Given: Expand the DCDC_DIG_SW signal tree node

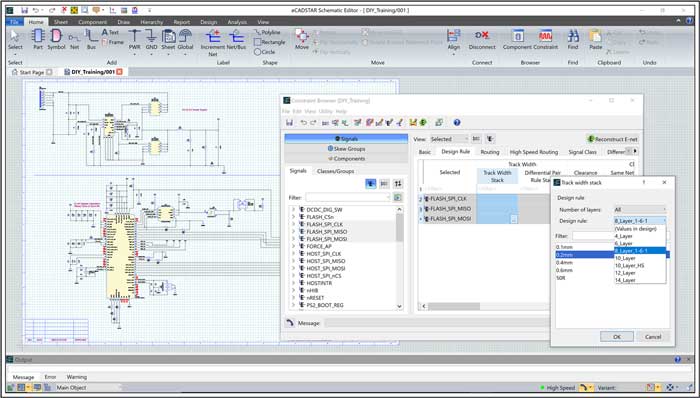Looking at the screenshot, I should 294,210.
